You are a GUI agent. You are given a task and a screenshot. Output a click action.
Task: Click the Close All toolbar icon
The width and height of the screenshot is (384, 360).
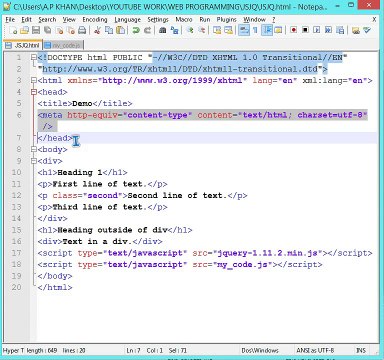tap(71, 31)
